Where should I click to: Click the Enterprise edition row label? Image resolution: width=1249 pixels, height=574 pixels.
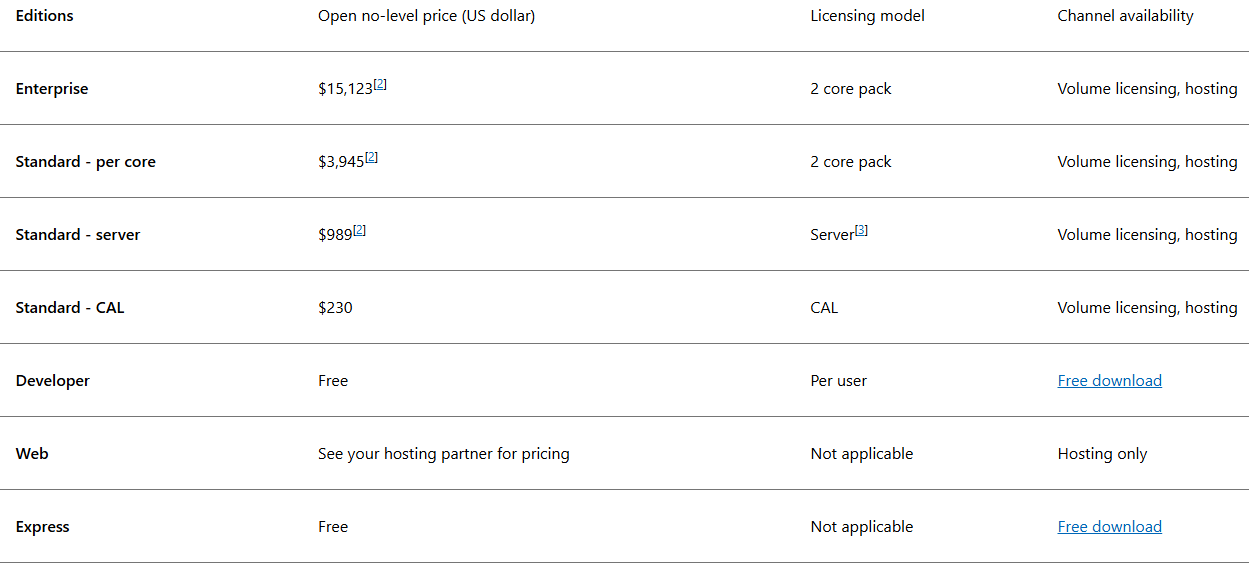click(52, 89)
